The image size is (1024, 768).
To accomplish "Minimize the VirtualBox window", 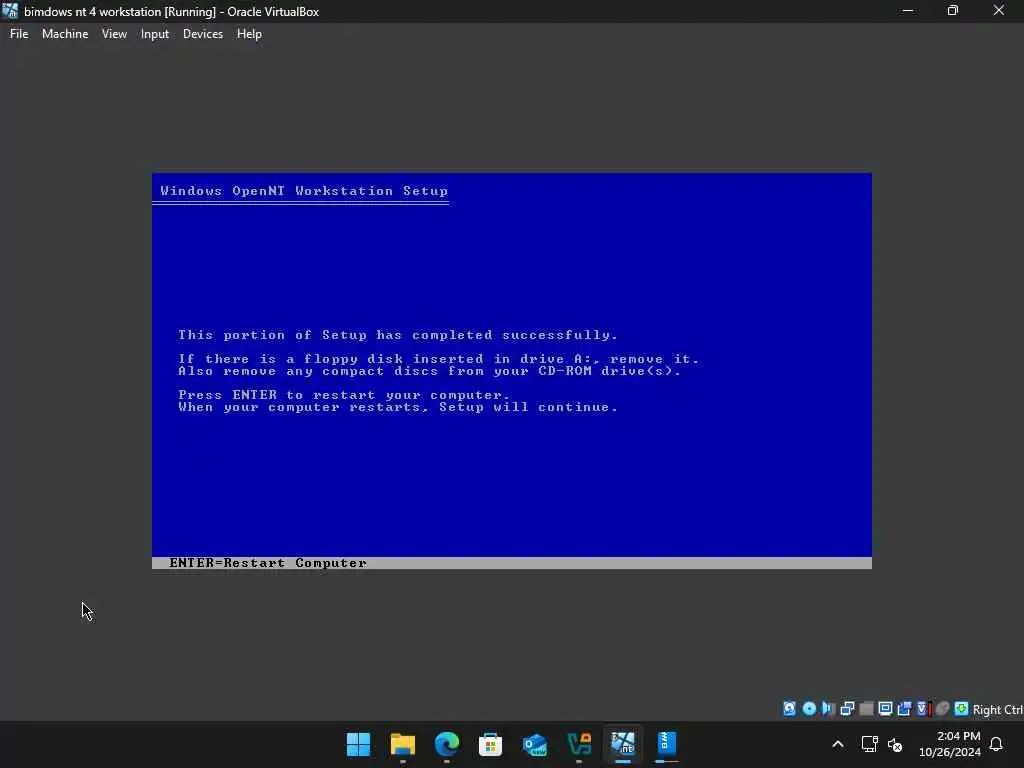I will pyautogui.click(x=908, y=11).
